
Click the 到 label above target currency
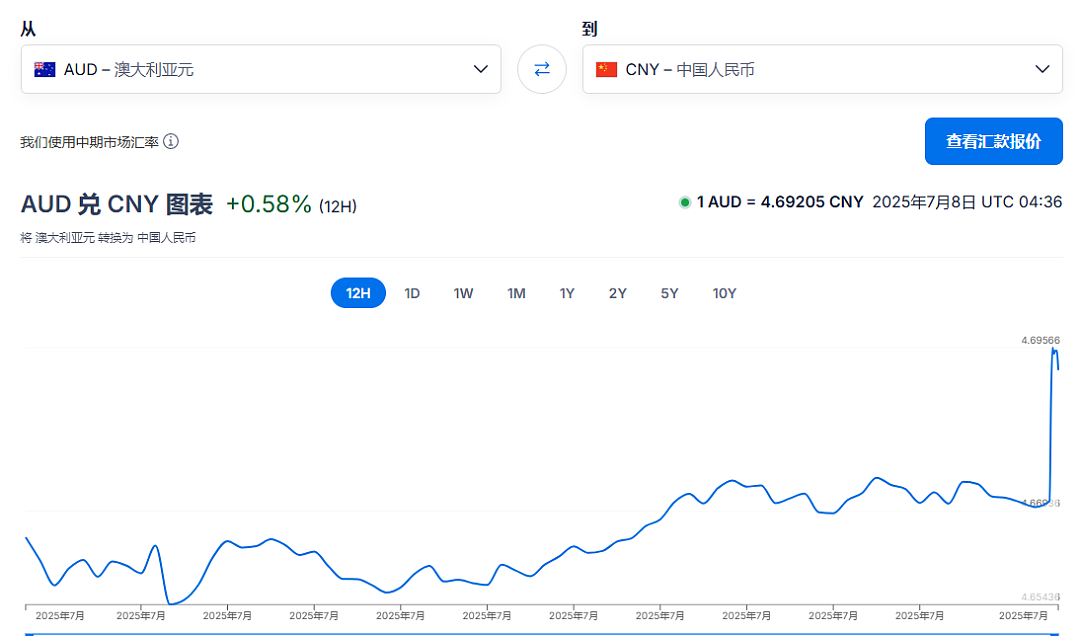(x=590, y=29)
